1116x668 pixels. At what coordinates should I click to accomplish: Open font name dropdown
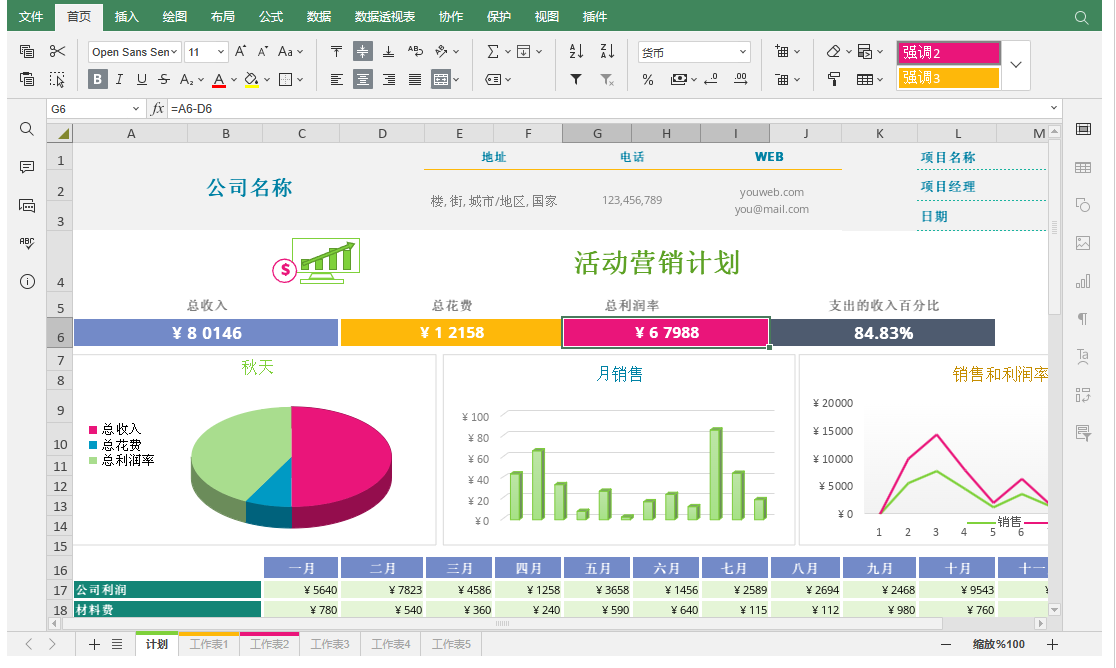[x=175, y=52]
